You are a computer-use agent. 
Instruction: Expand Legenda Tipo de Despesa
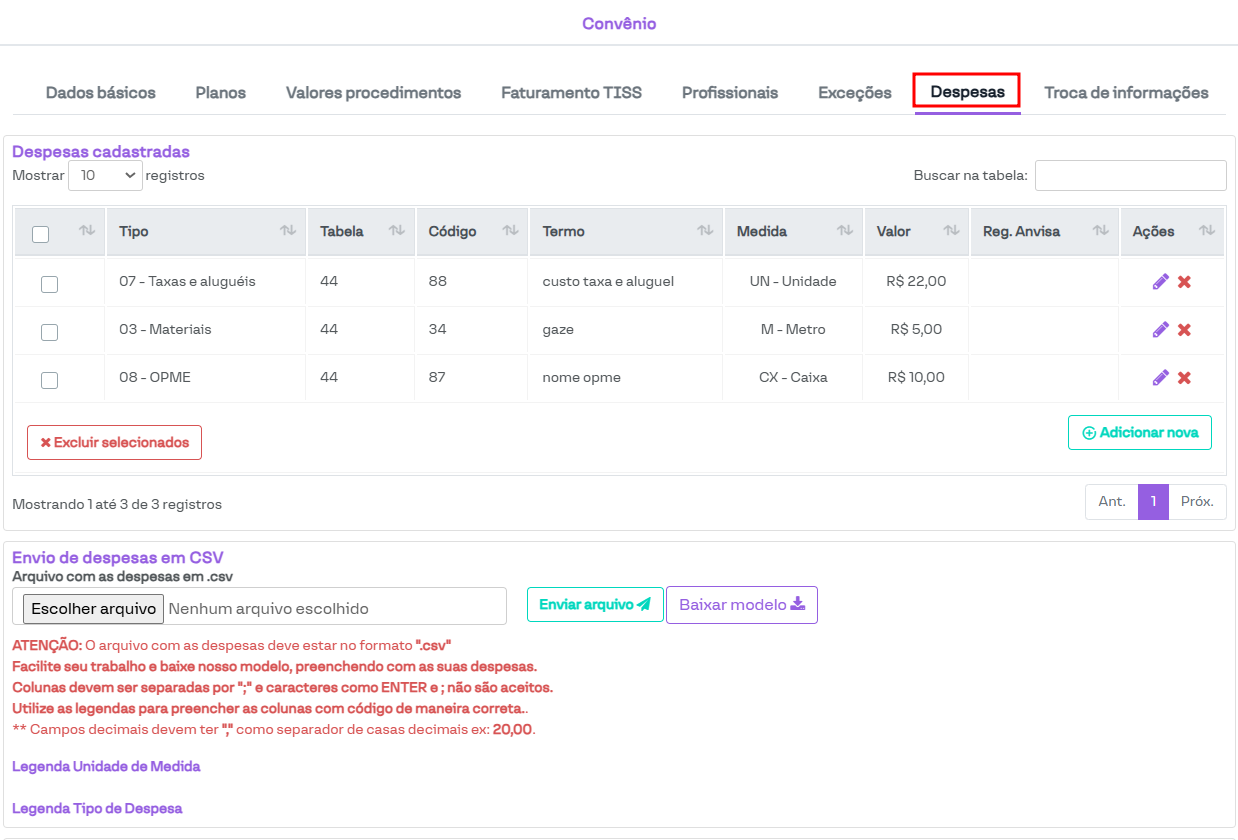click(x=97, y=808)
